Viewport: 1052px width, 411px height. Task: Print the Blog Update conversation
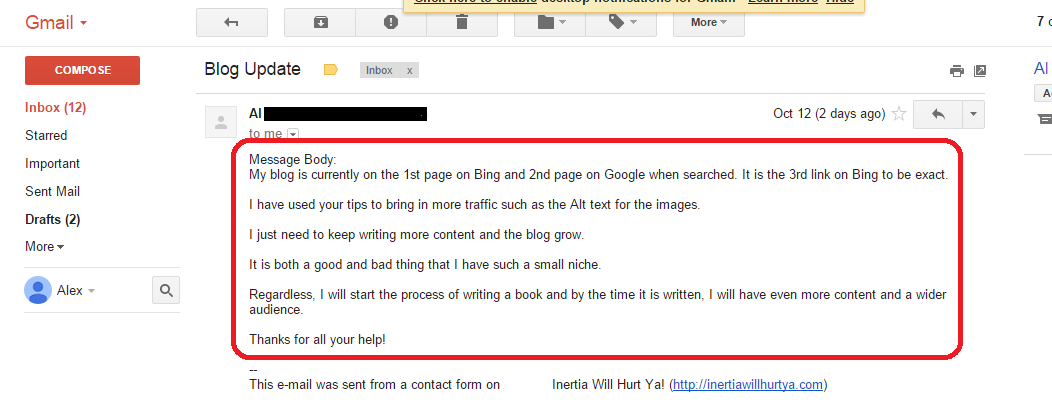pyautogui.click(x=957, y=71)
